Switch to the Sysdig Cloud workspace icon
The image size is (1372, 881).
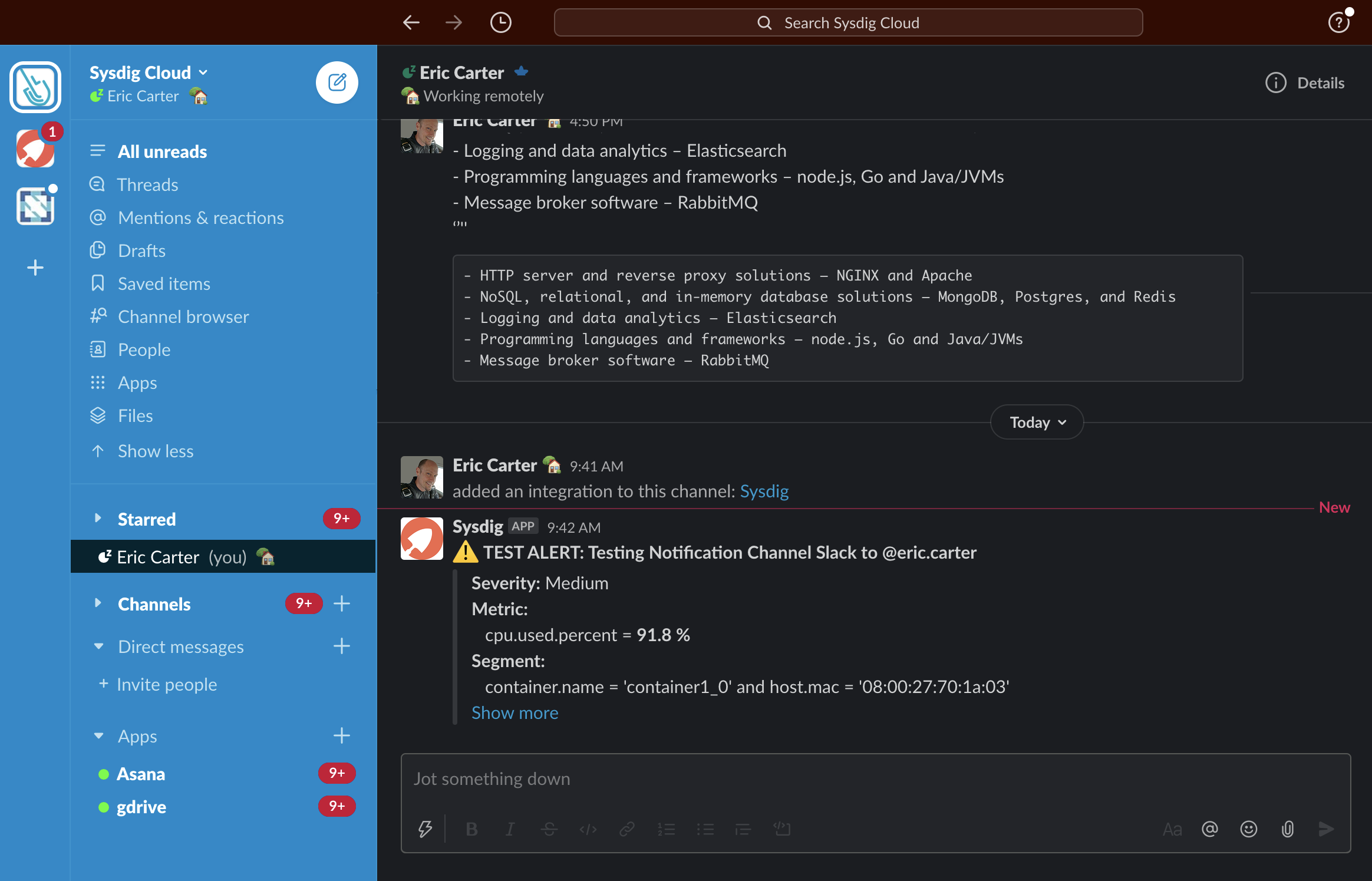pyautogui.click(x=35, y=87)
